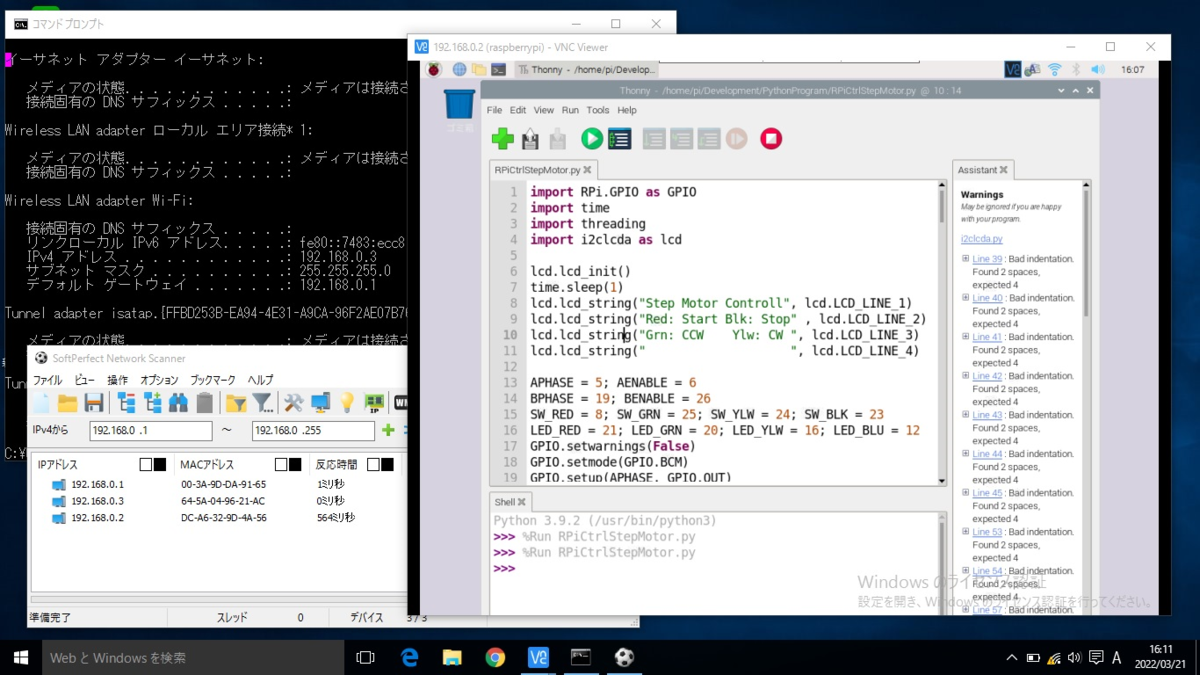This screenshot has height=675, width=1200.
Task: Open the Raspberry Pi main menu icon
Action: pos(434,70)
